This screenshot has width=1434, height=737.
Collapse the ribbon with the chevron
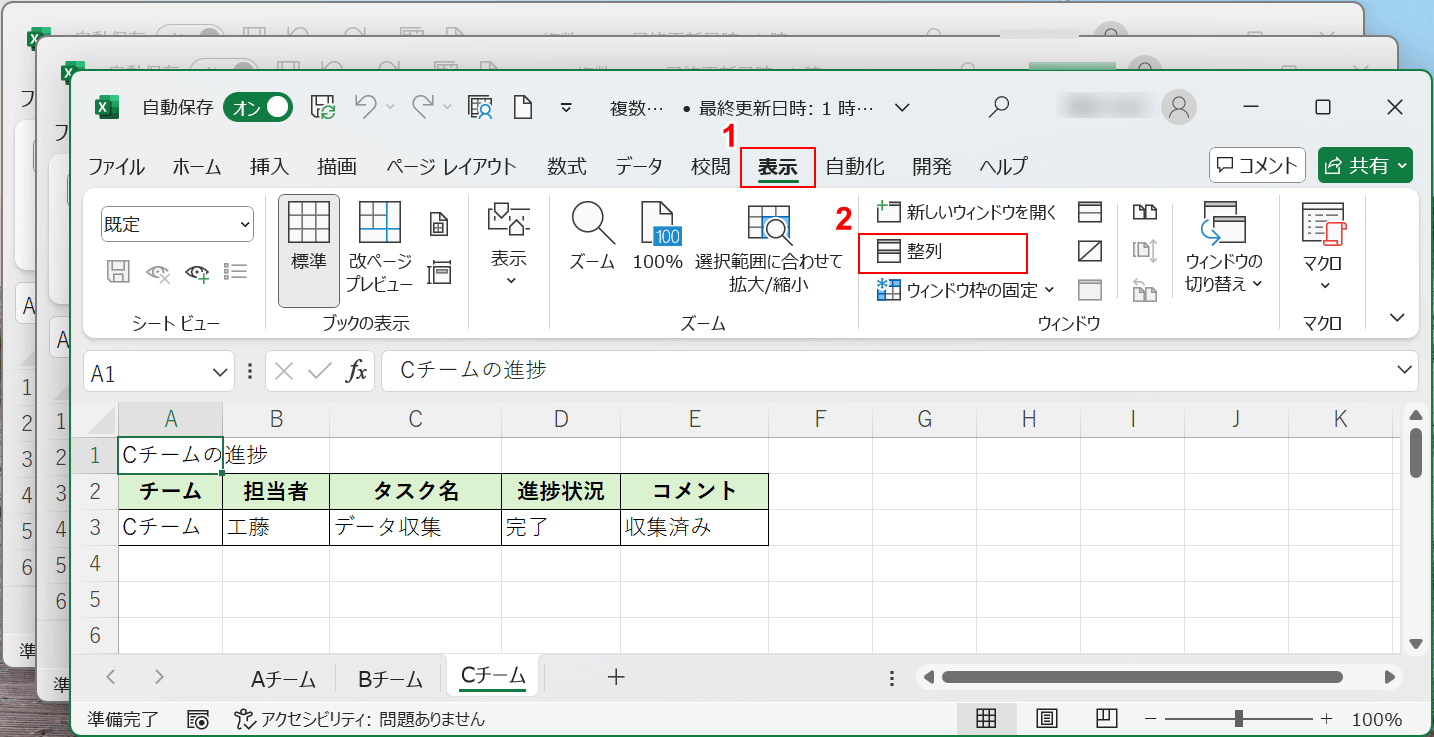[x=1397, y=318]
